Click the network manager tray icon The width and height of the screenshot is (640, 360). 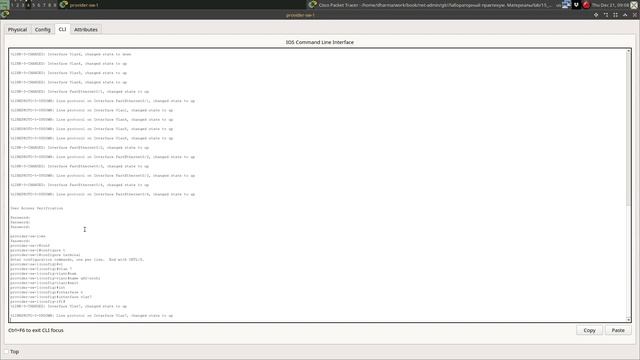pos(566,5)
